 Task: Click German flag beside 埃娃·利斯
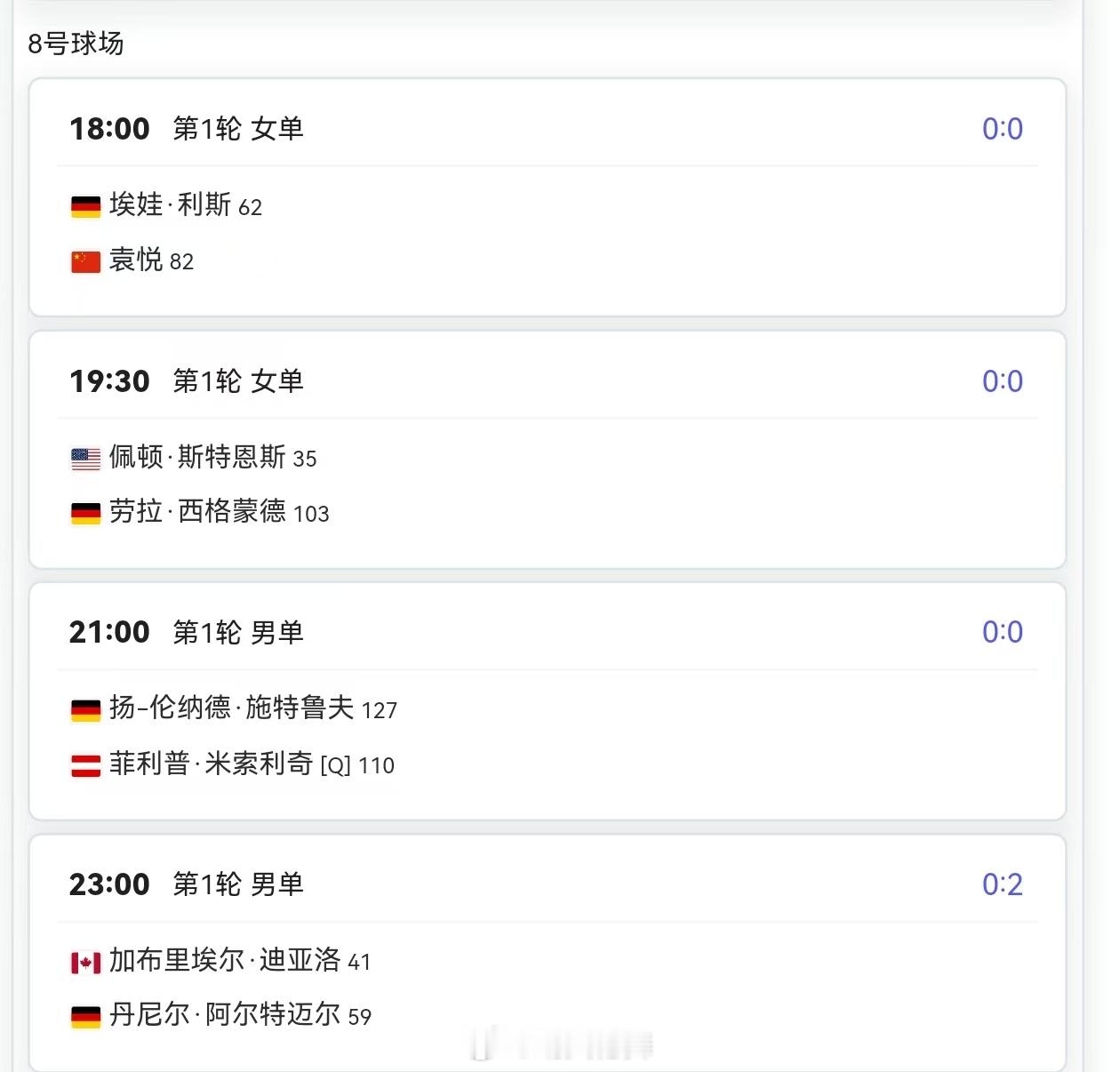(86, 207)
